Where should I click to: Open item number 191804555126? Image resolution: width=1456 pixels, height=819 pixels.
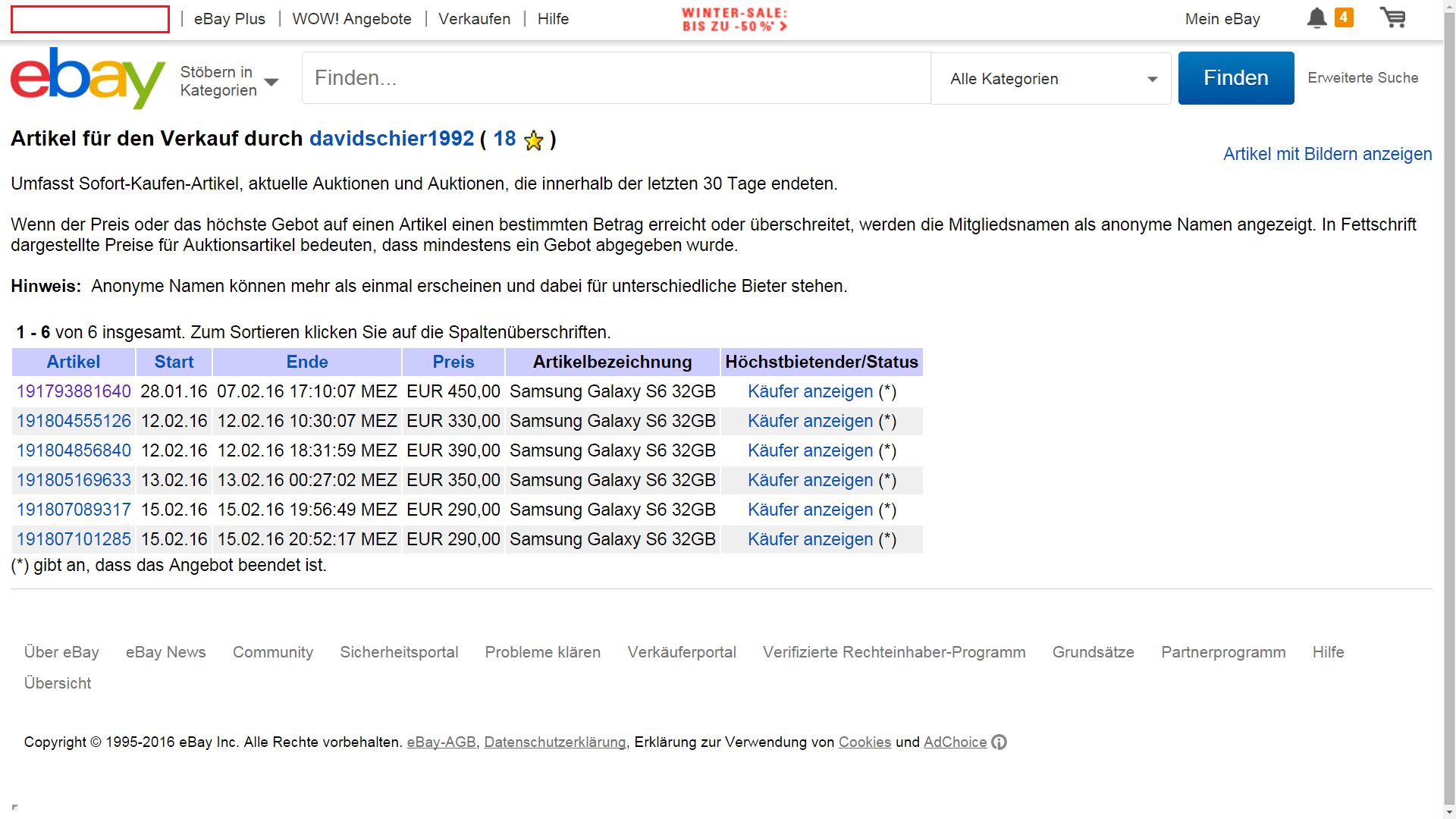(x=74, y=422)
